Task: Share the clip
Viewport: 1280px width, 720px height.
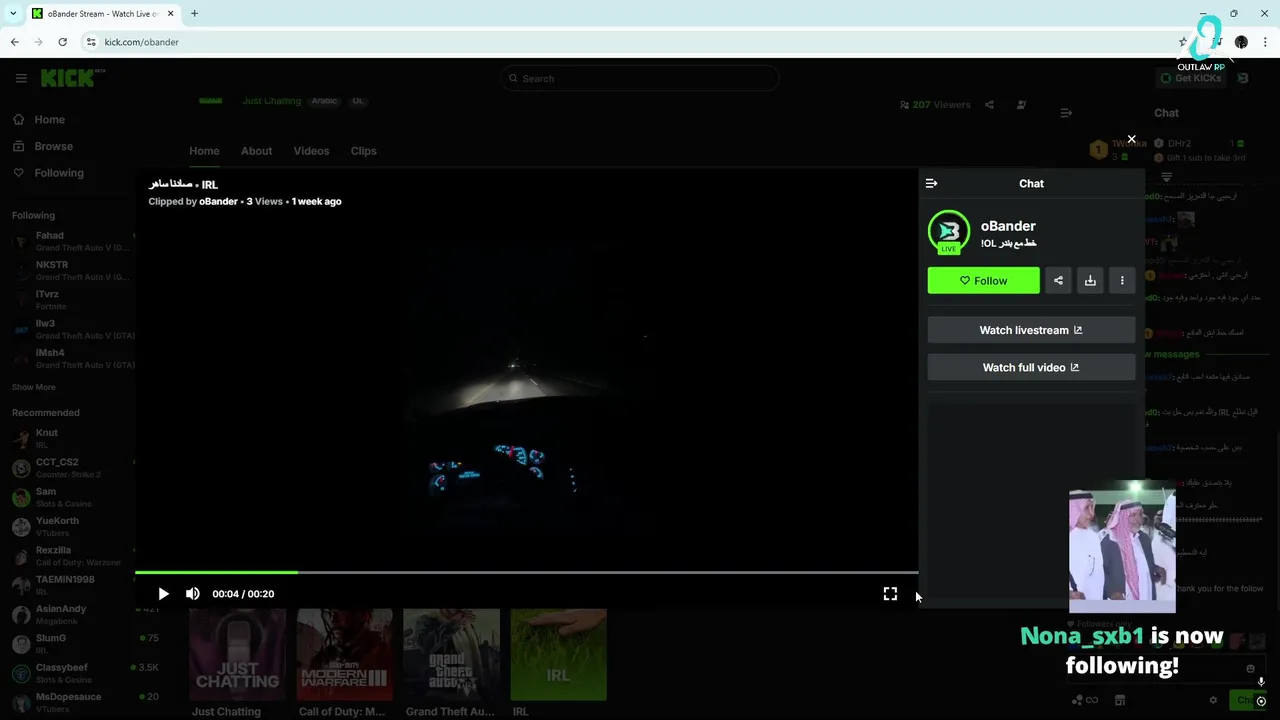Action: [1058, 281]
